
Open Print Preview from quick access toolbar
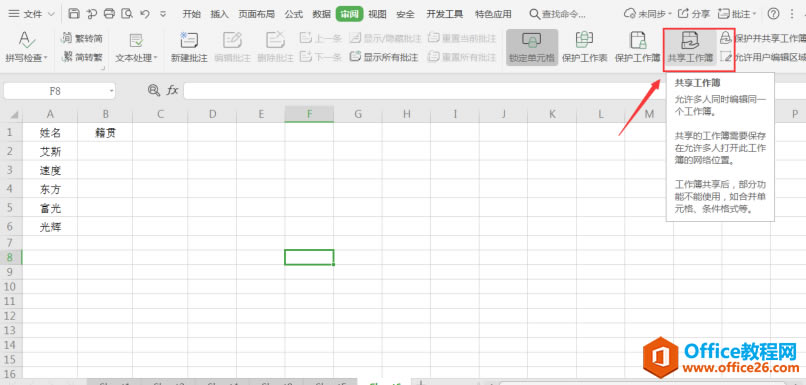coord(127,14)
